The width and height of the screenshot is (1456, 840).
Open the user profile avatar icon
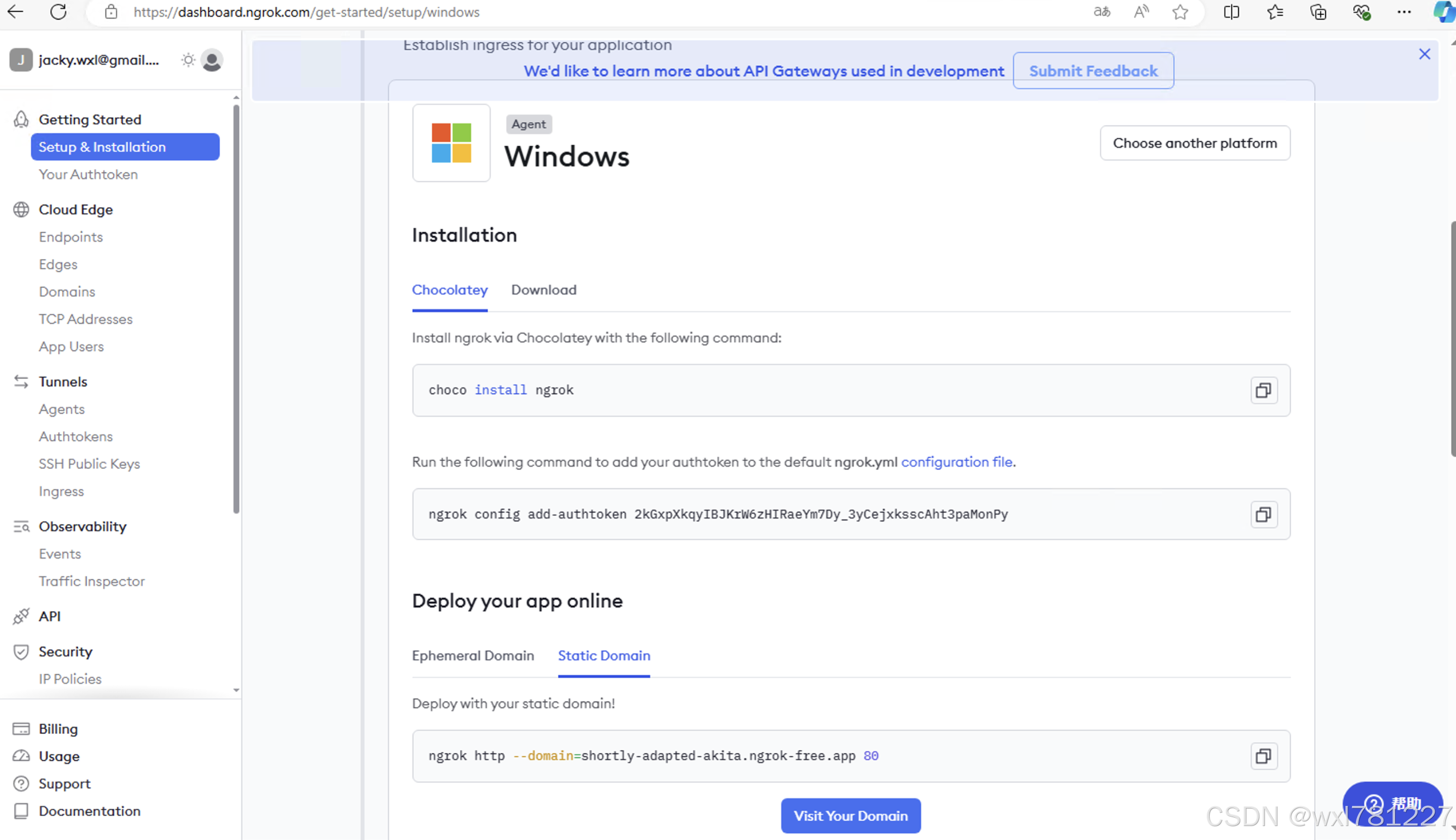[212, 60]
